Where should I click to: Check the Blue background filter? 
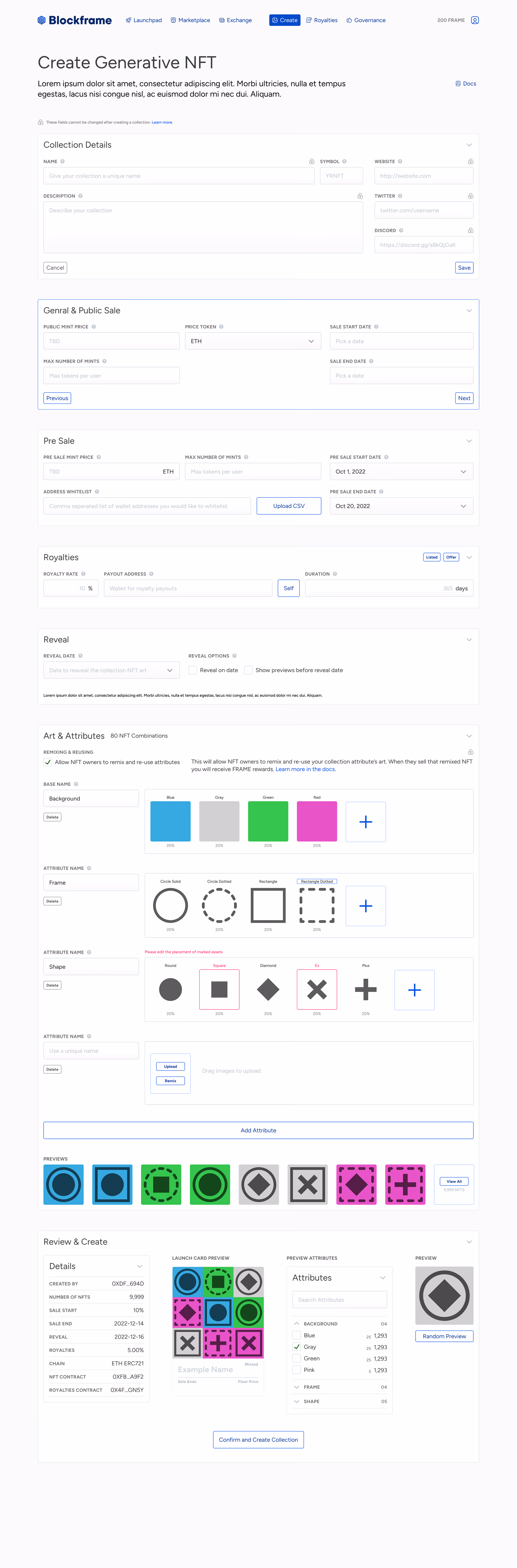coord(297,1335)
